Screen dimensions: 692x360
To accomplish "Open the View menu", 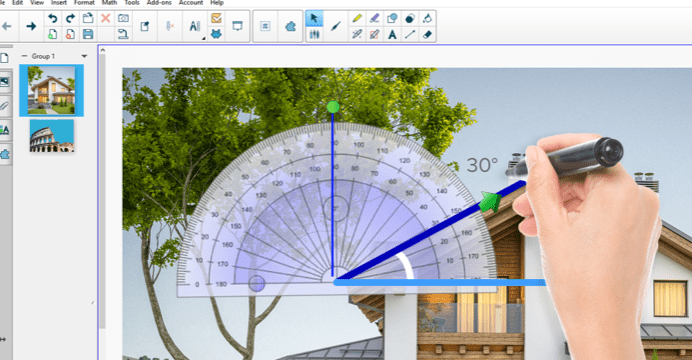I will (37, 3).
